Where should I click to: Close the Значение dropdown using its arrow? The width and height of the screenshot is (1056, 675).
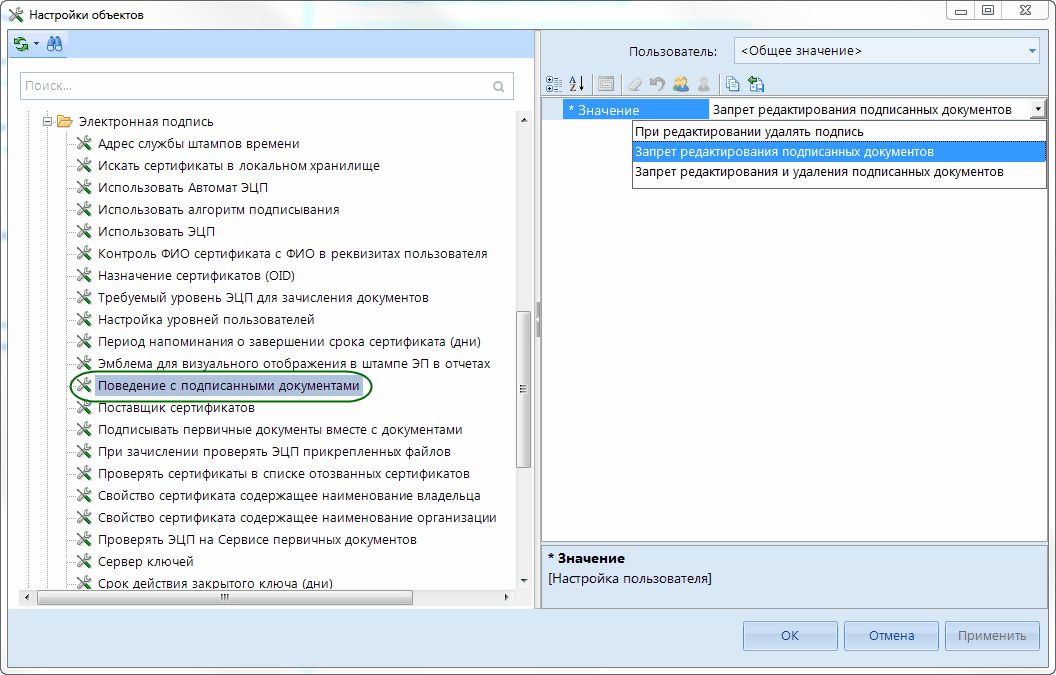(1038, 110)
